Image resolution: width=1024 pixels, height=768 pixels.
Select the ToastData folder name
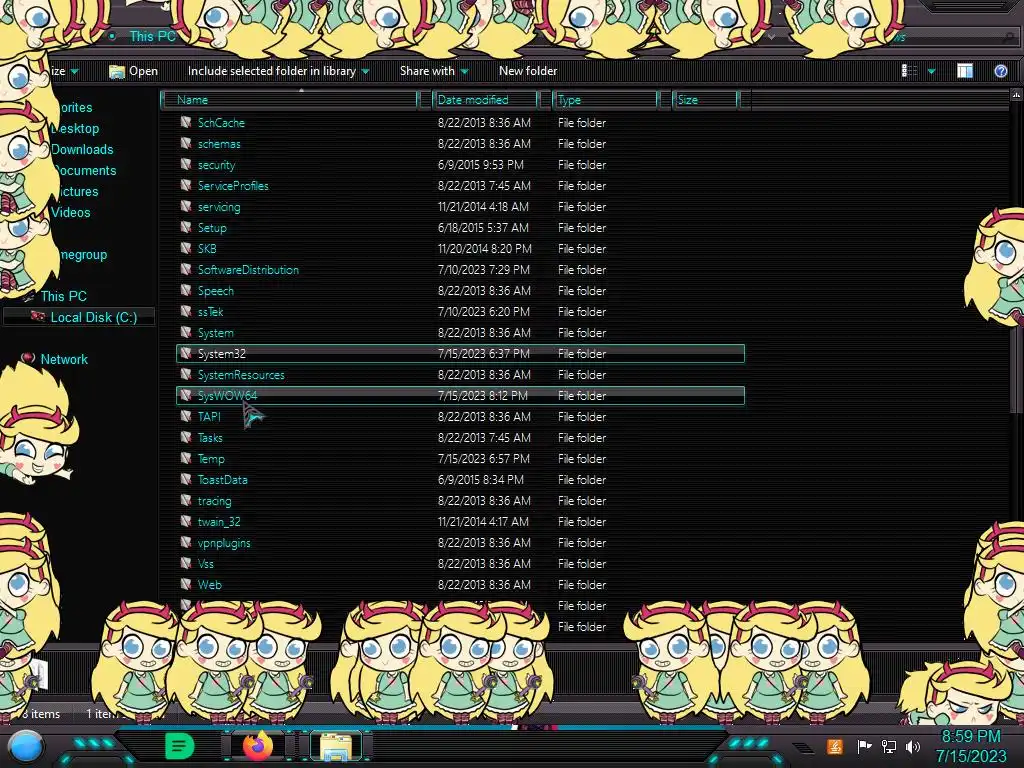pyautogui.click(x=222, y=479)
